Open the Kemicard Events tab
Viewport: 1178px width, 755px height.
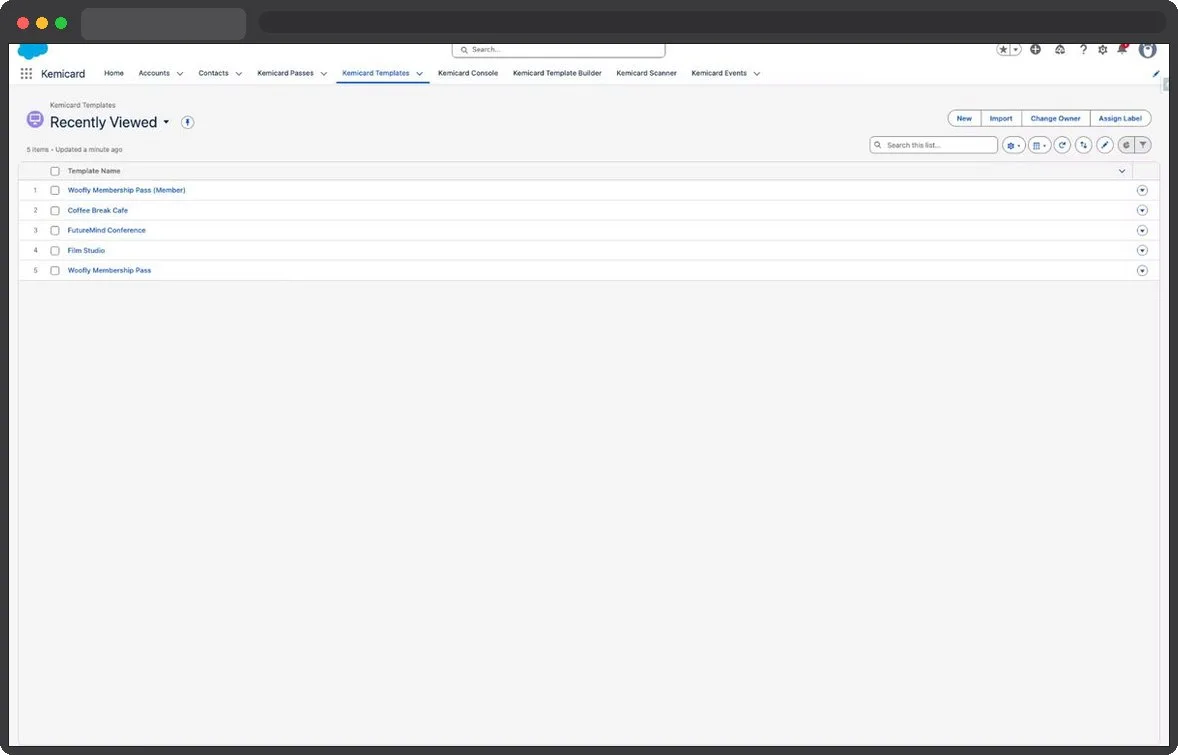[719, 74]
